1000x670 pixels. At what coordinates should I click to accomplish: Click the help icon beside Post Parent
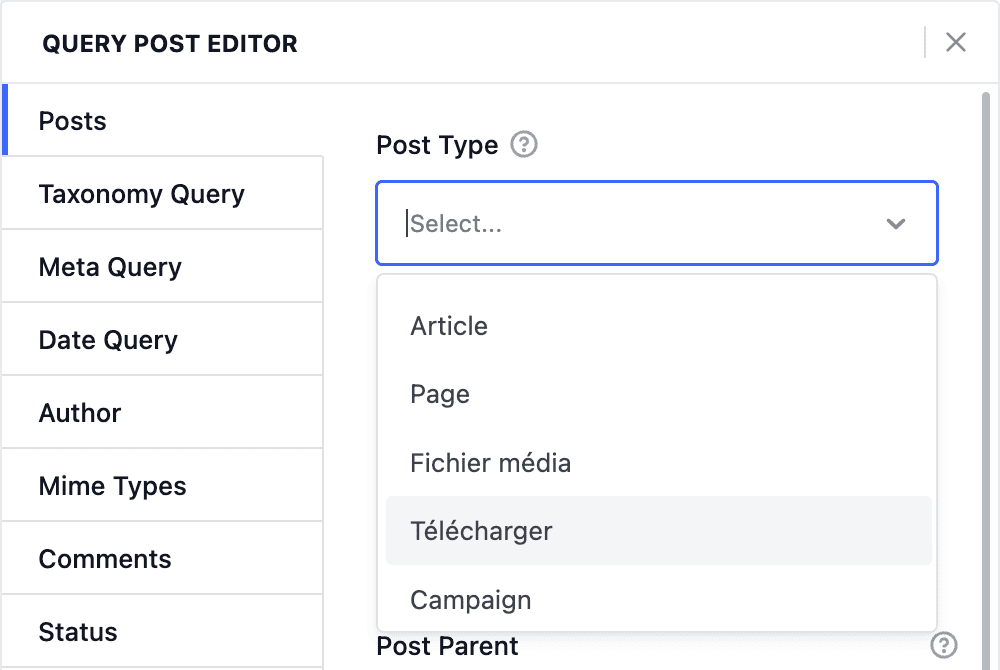943,645
